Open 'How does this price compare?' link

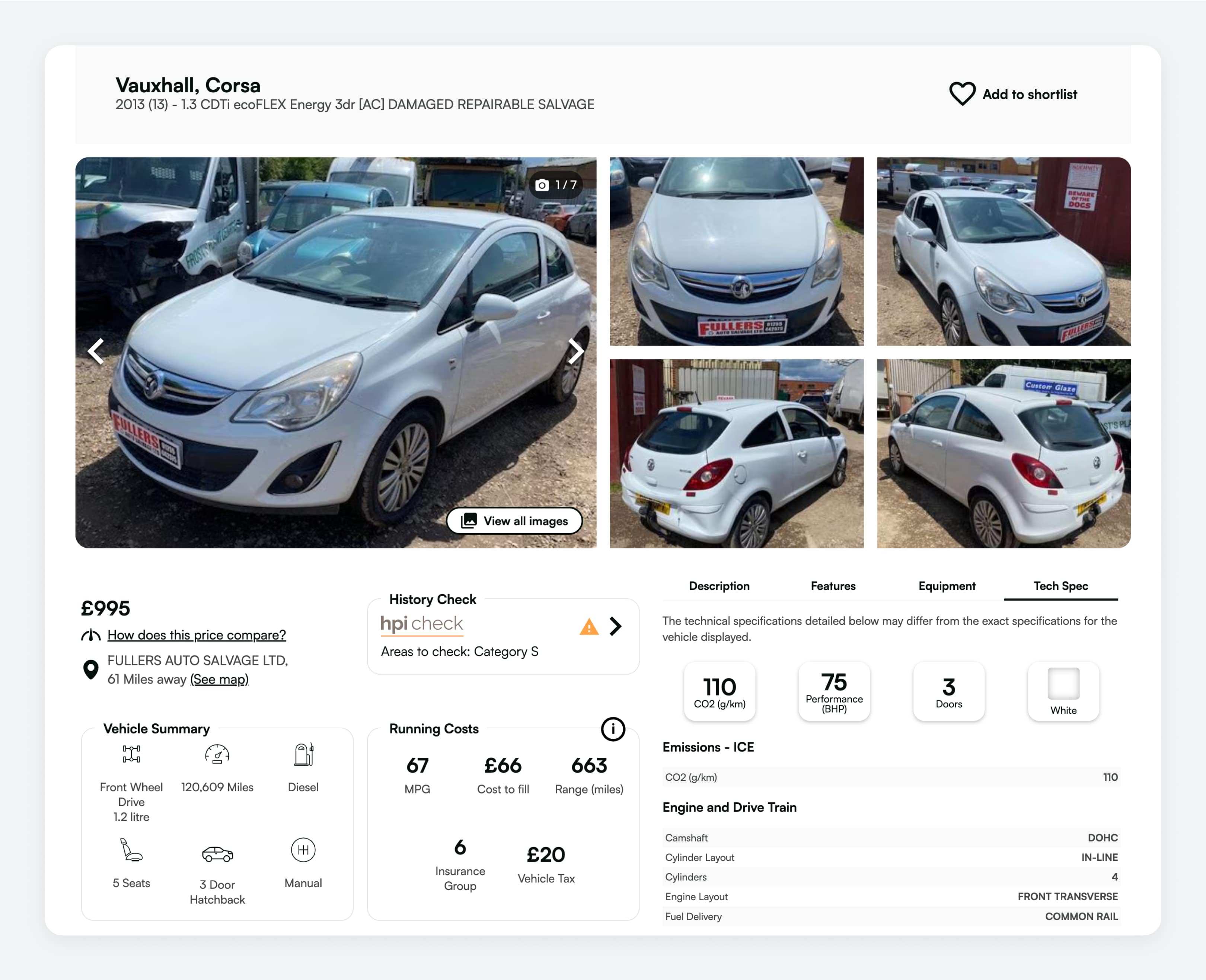(x=197, y=635)
